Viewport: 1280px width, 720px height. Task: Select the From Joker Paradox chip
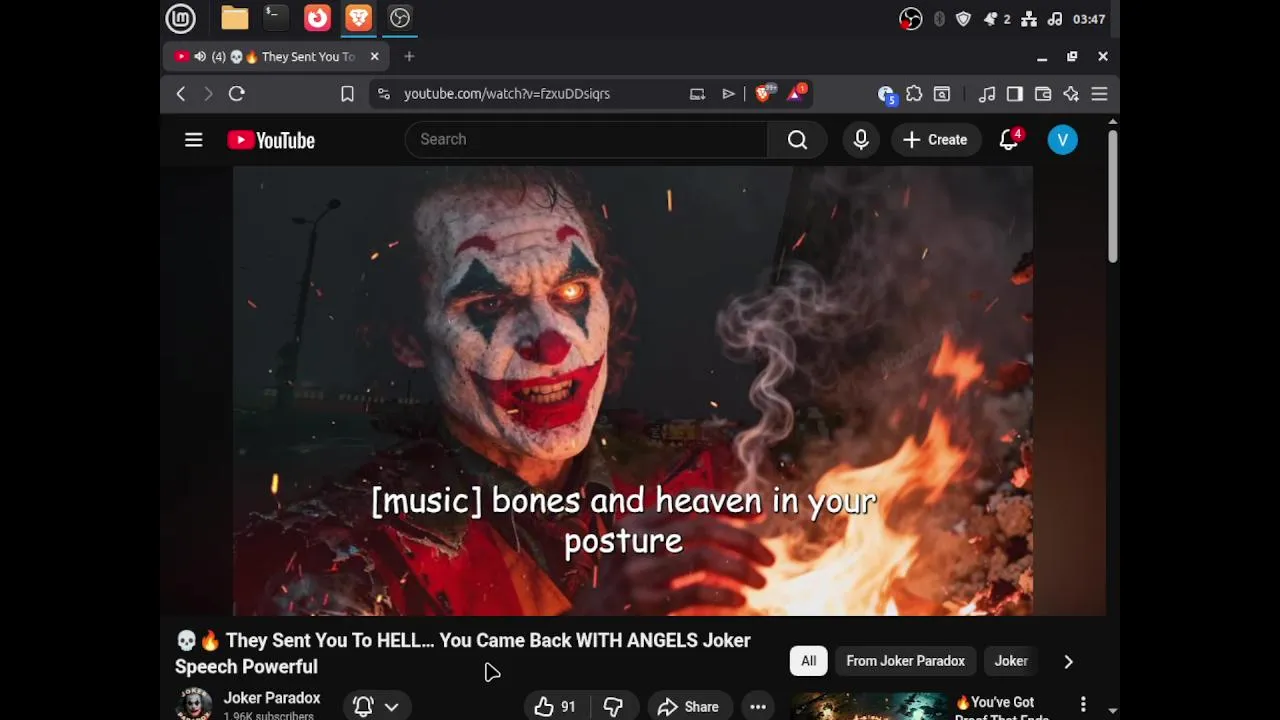(x=905, y=661)
